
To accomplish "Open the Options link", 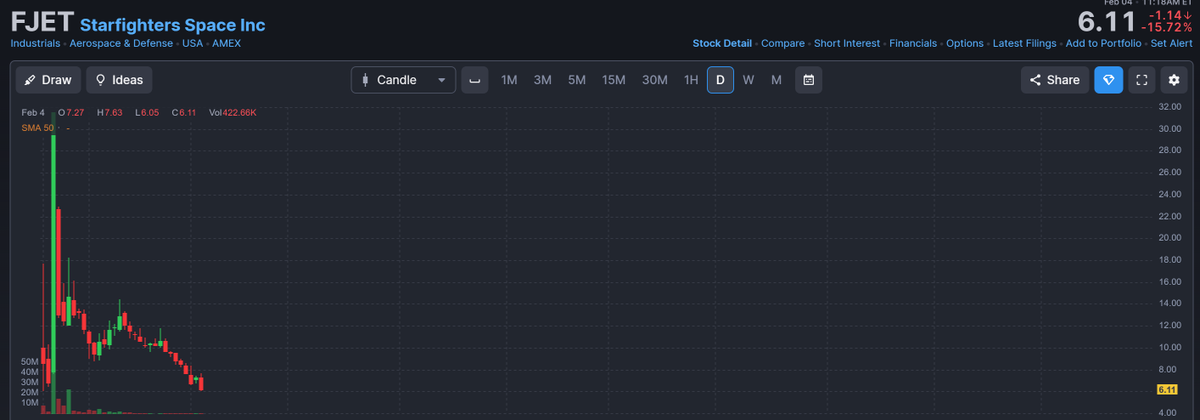I will tap(965, 44).
